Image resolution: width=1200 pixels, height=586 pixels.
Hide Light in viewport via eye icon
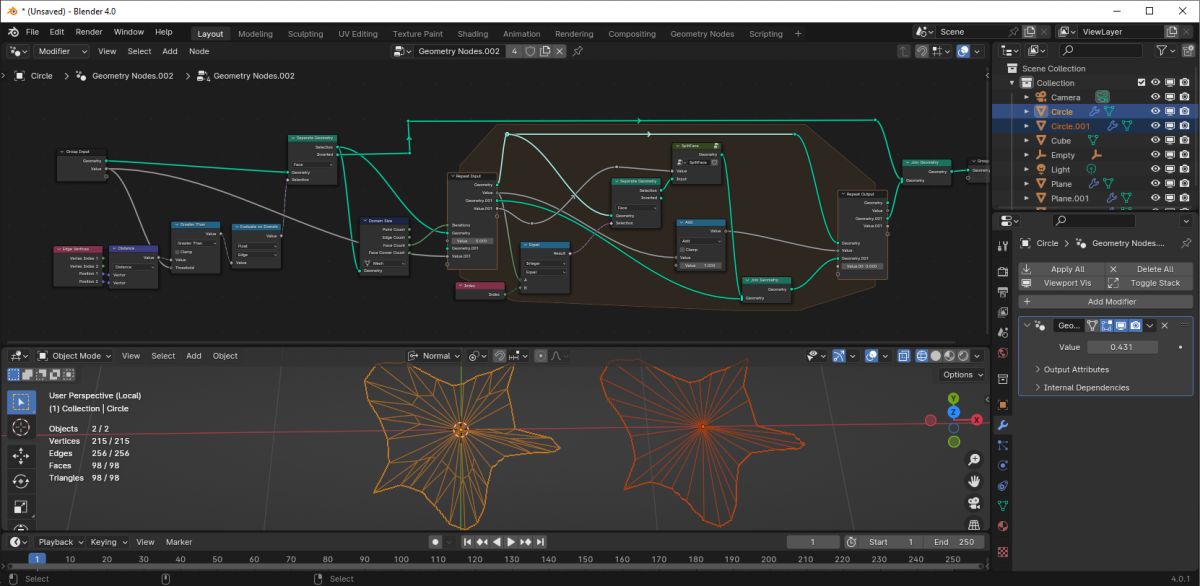click(1155, 170)
